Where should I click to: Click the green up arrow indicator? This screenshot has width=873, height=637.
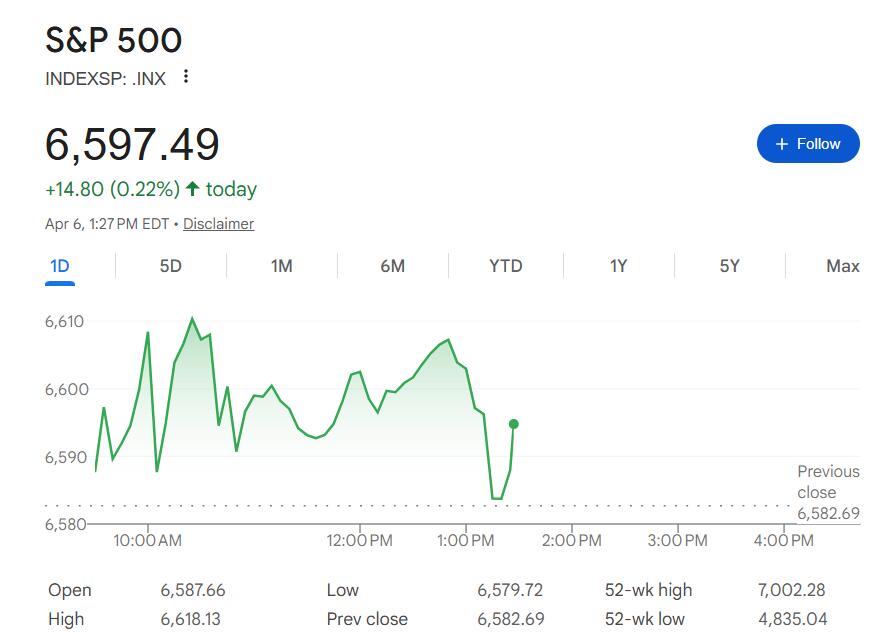point(193,189)
